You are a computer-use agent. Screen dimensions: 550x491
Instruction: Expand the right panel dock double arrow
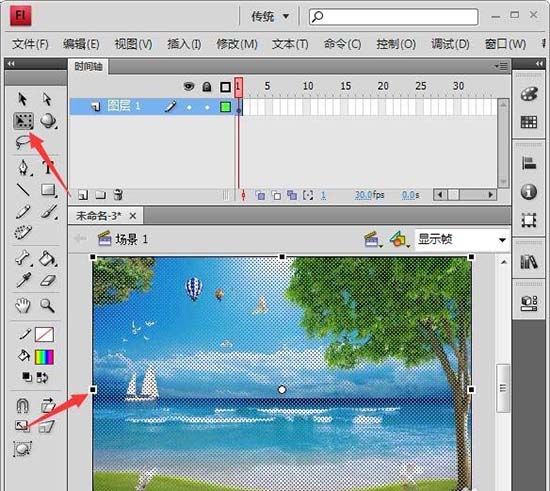tap(539, 63)
